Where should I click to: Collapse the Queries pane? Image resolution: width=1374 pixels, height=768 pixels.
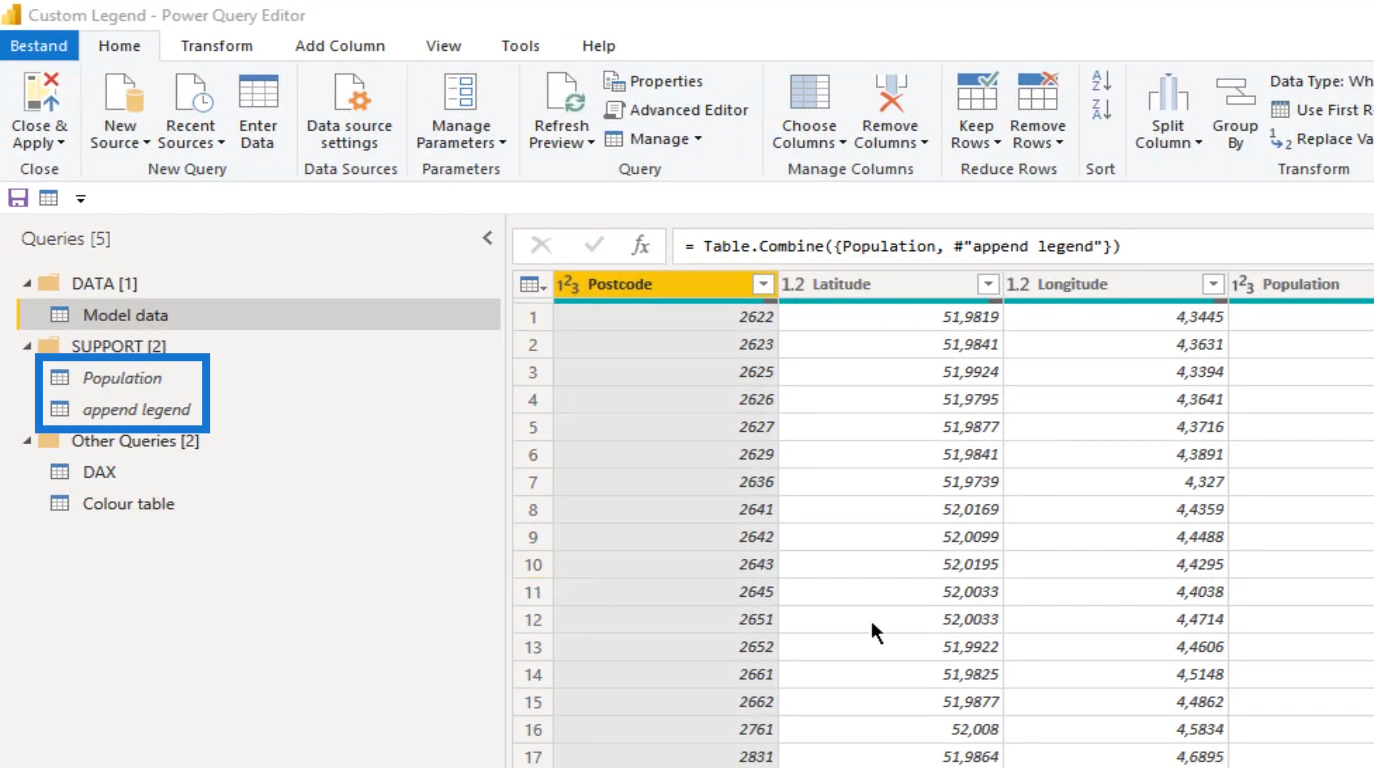[487, 238]
